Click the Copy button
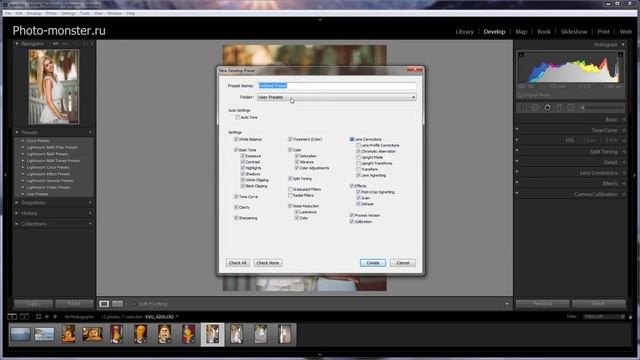Screen dimensions: 640x360 (x=33, y=304)
